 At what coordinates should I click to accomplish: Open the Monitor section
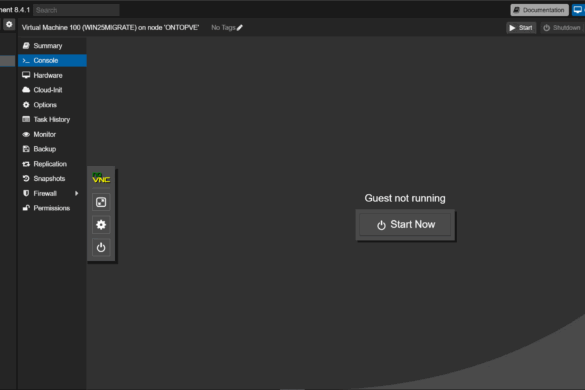52,134
